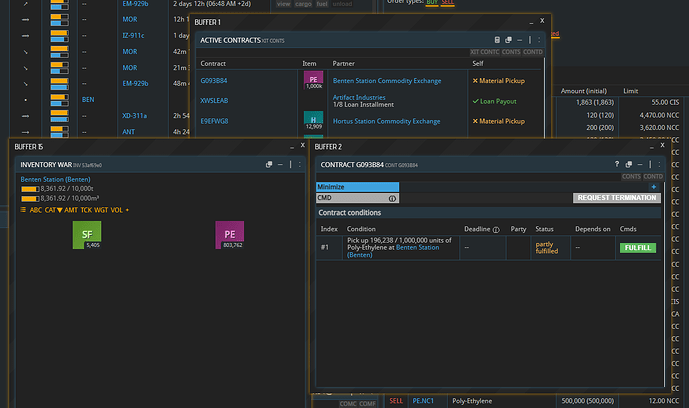
Task: Click the blue plus icon beside Minimize bar
Action: click(654, 187)
